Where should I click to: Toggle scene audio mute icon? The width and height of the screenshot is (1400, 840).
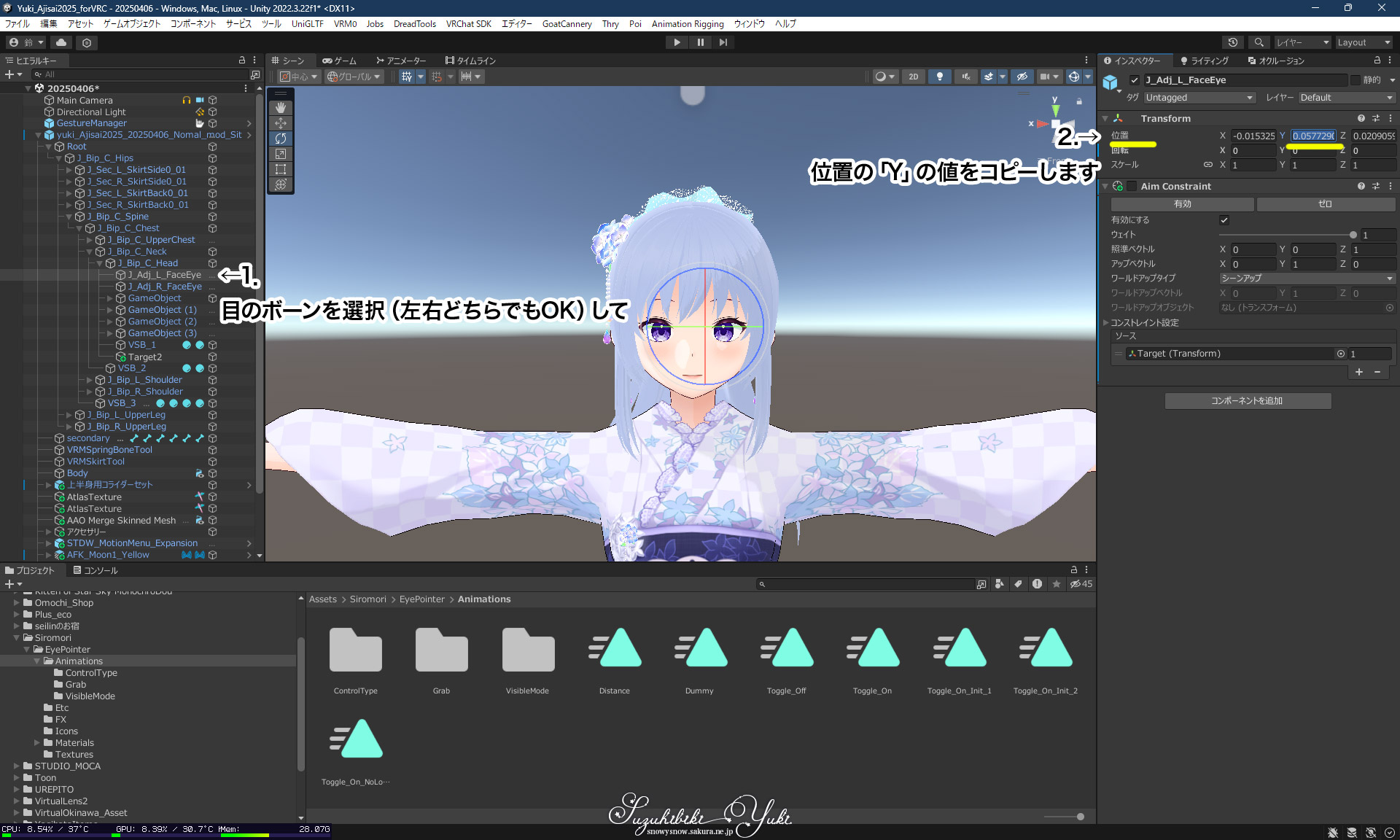(x=965, y=77)
